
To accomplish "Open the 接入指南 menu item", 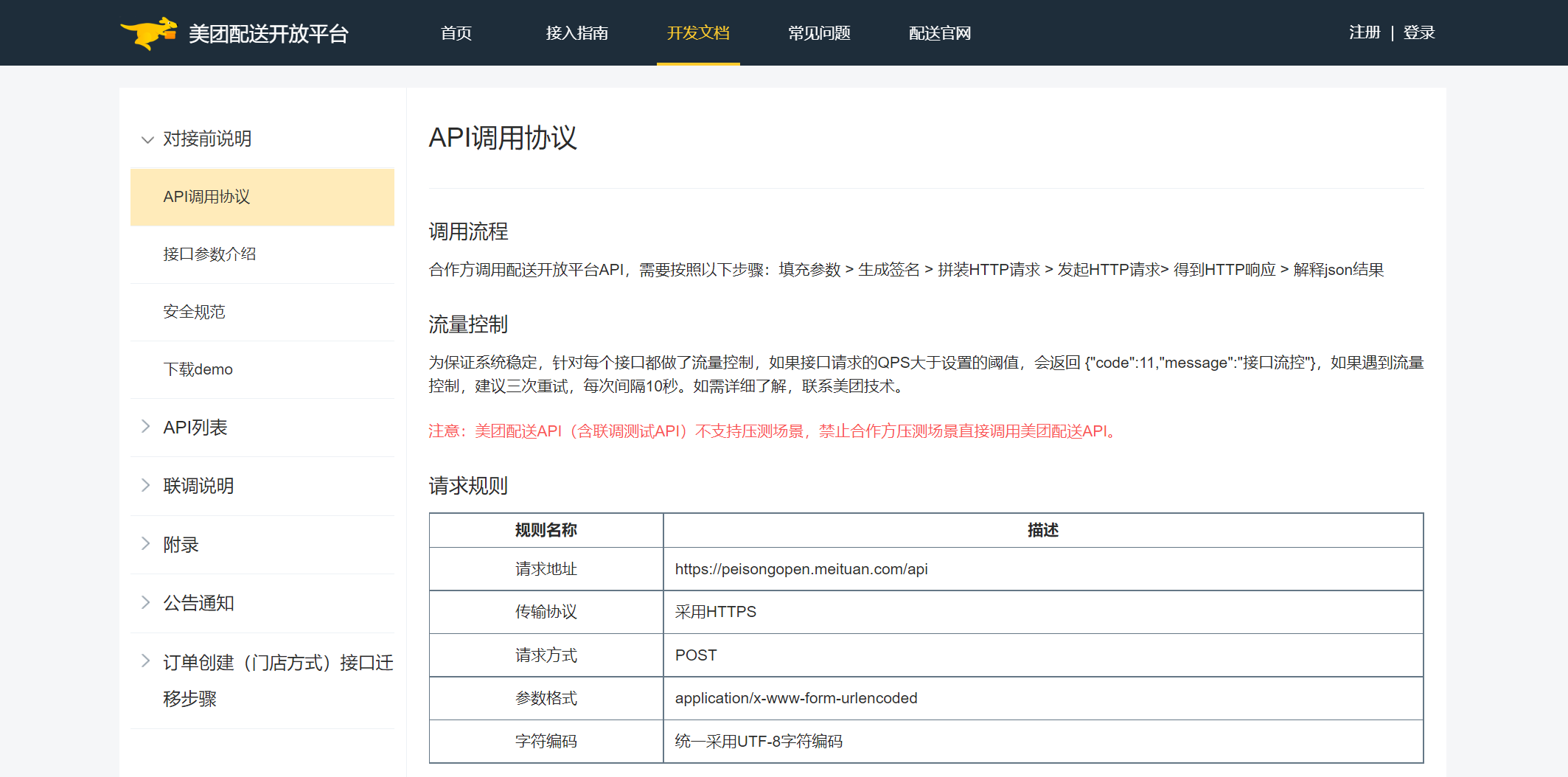I will point(576,33).
